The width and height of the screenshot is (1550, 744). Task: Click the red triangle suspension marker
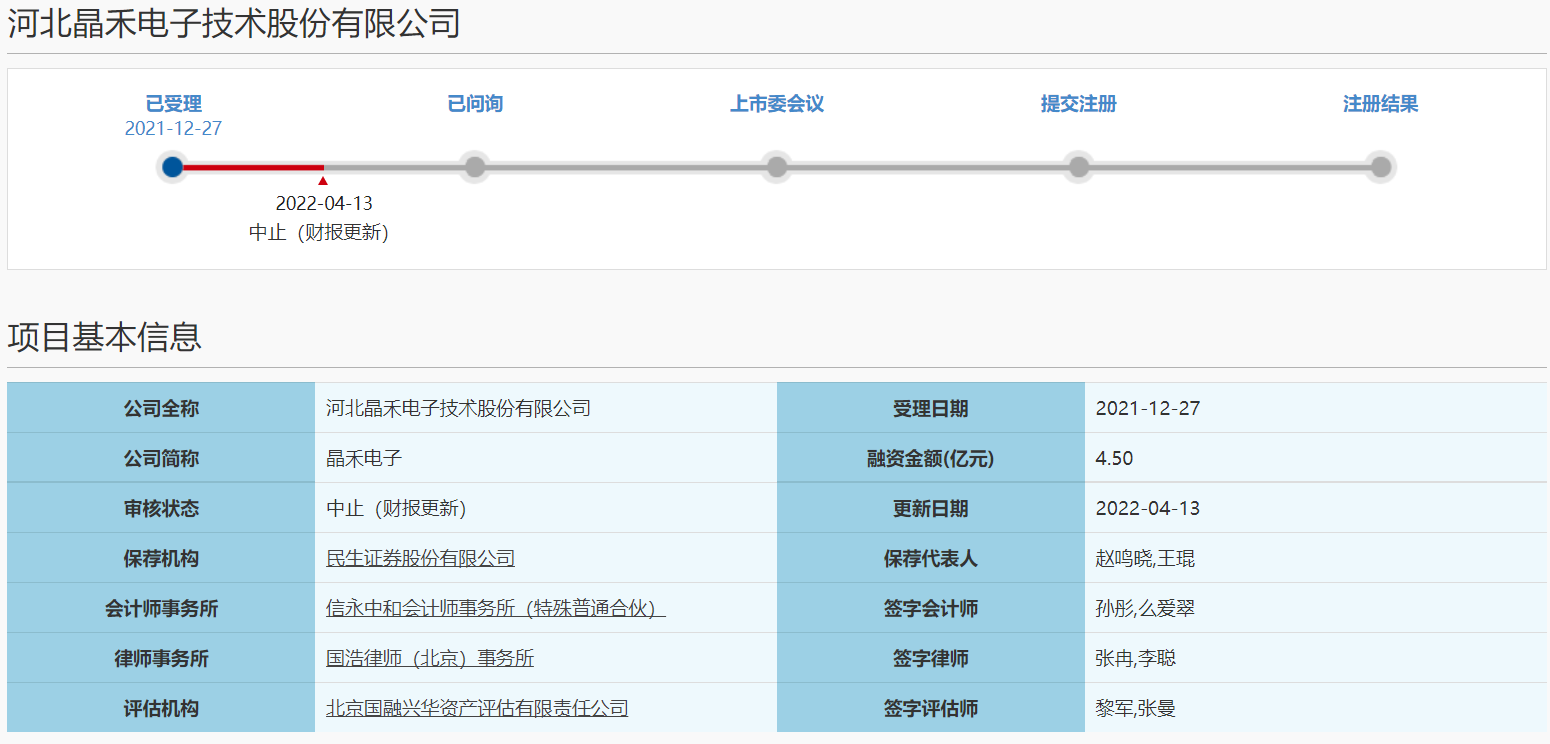pos(323,181)
